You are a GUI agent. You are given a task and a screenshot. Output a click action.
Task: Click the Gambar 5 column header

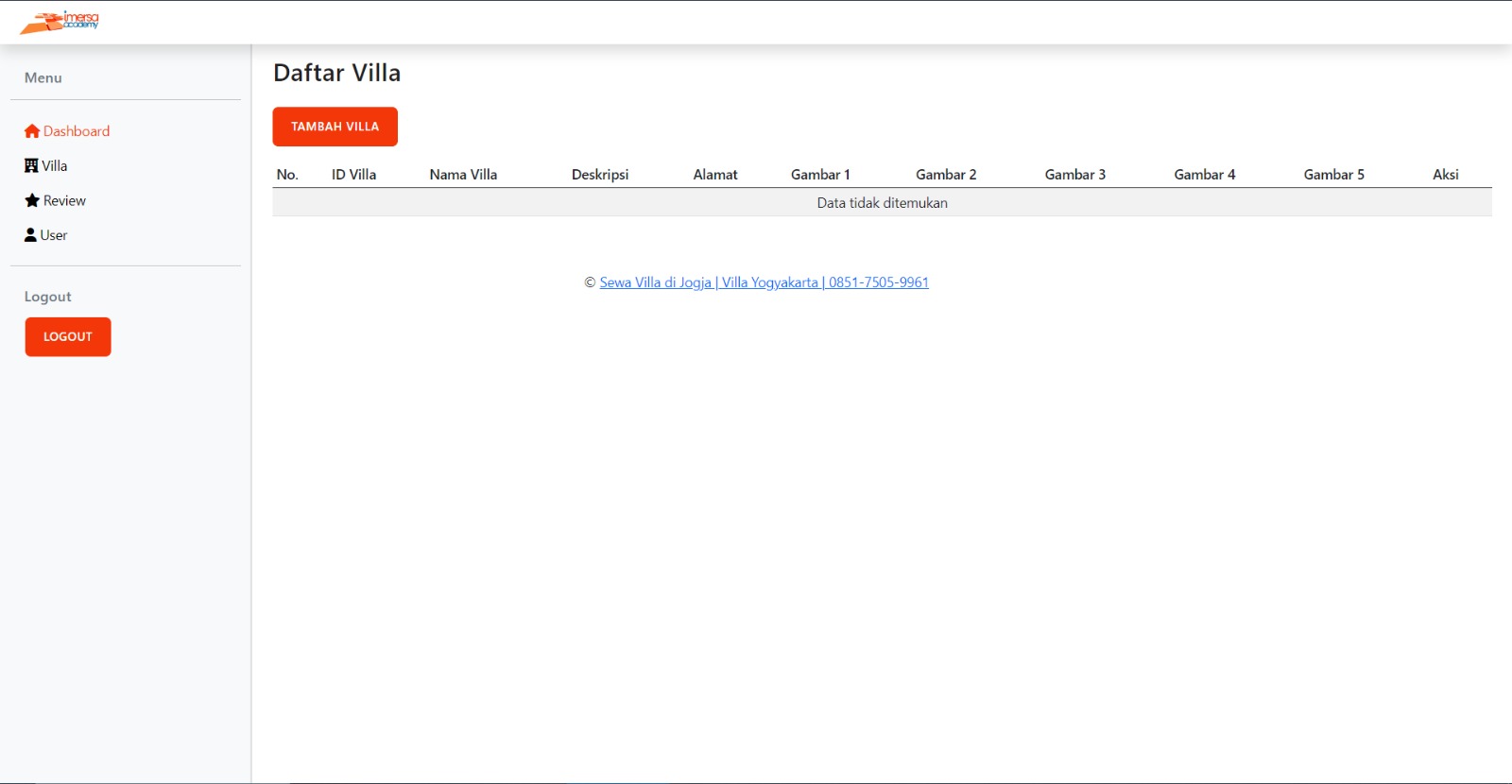tap(1334, 175)
